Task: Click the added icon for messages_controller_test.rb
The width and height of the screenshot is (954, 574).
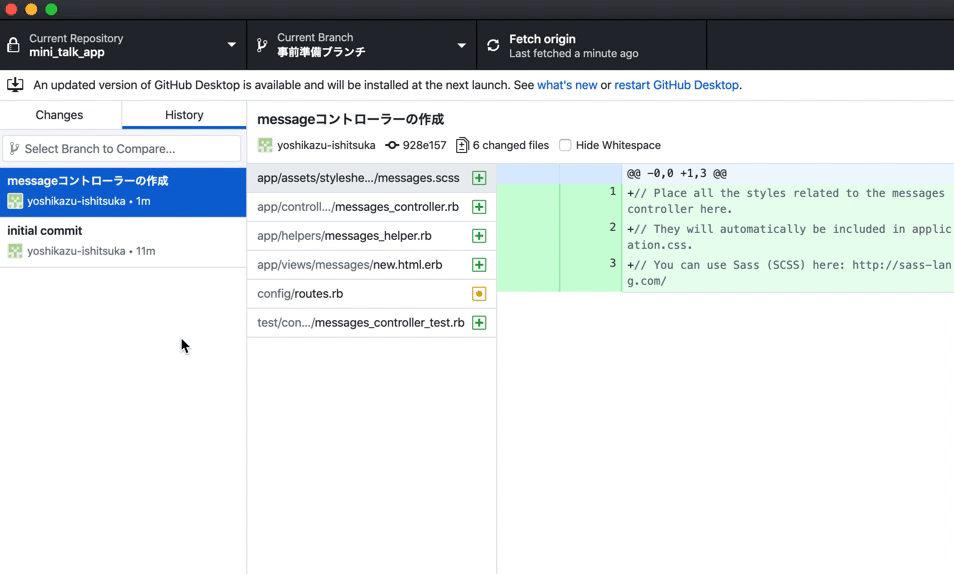Action: [x=479, y=323]
